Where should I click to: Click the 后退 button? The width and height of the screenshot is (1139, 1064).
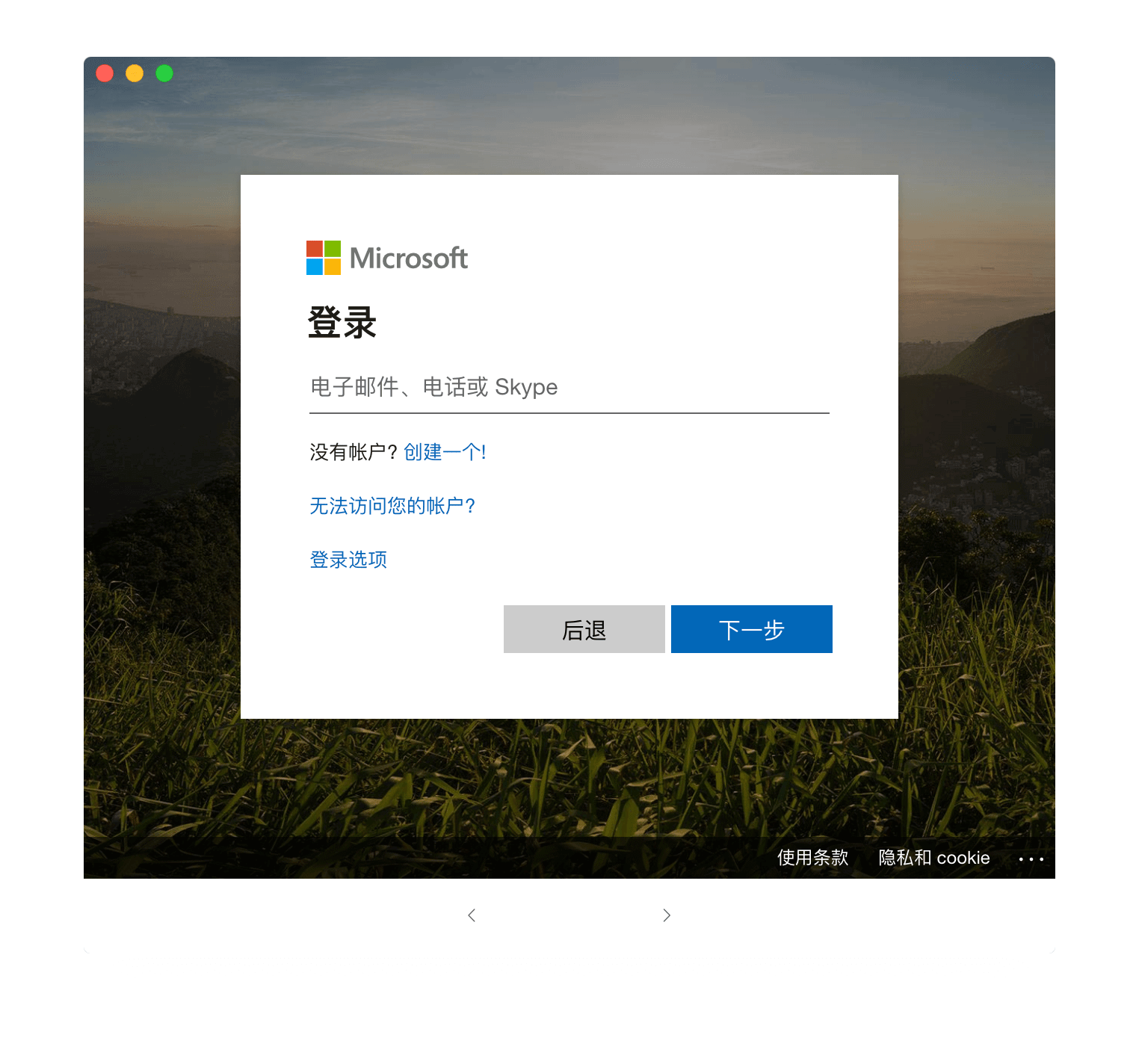point(584,629)
